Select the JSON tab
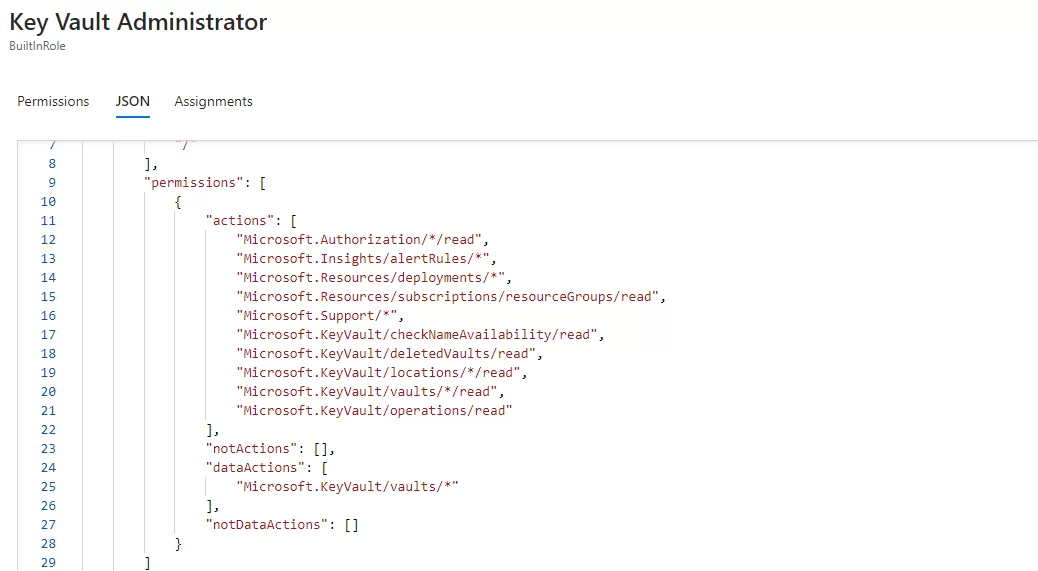The height and width of the screenshot is (571, 1038). coord(132,101)
